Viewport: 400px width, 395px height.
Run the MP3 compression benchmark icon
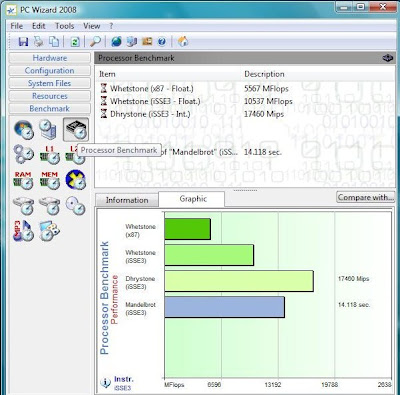[x=23, y=231]
